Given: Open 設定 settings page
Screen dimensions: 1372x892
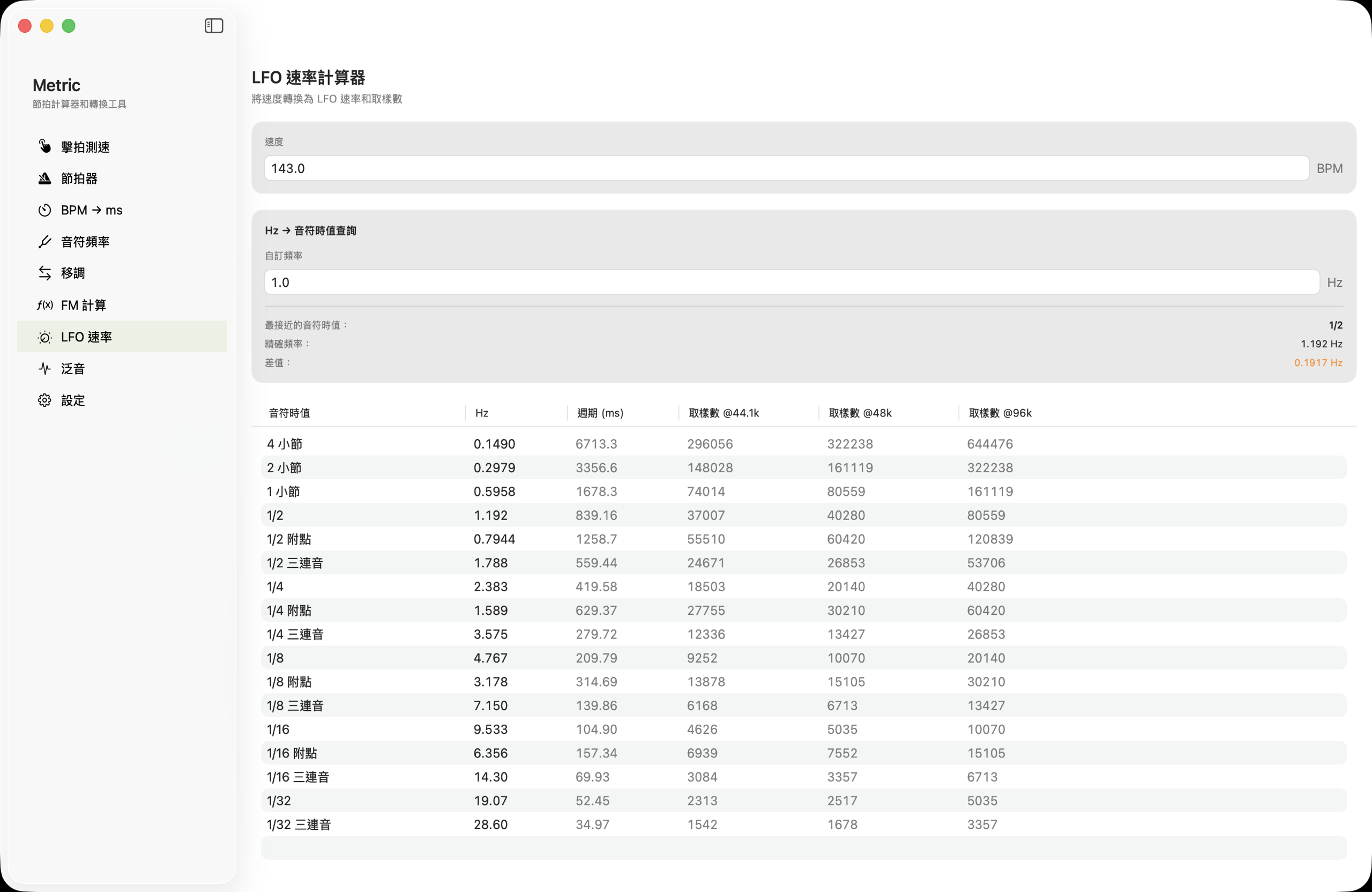Looking at the screenshot, I should 122,400.
